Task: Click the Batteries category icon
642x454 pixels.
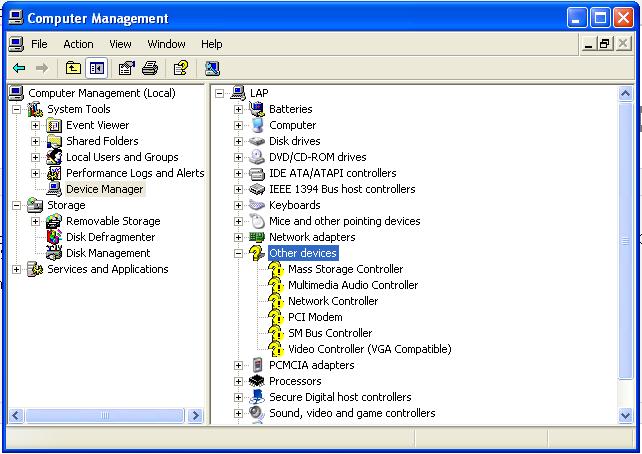Action: pyautogui.click(x=257, y=109)
